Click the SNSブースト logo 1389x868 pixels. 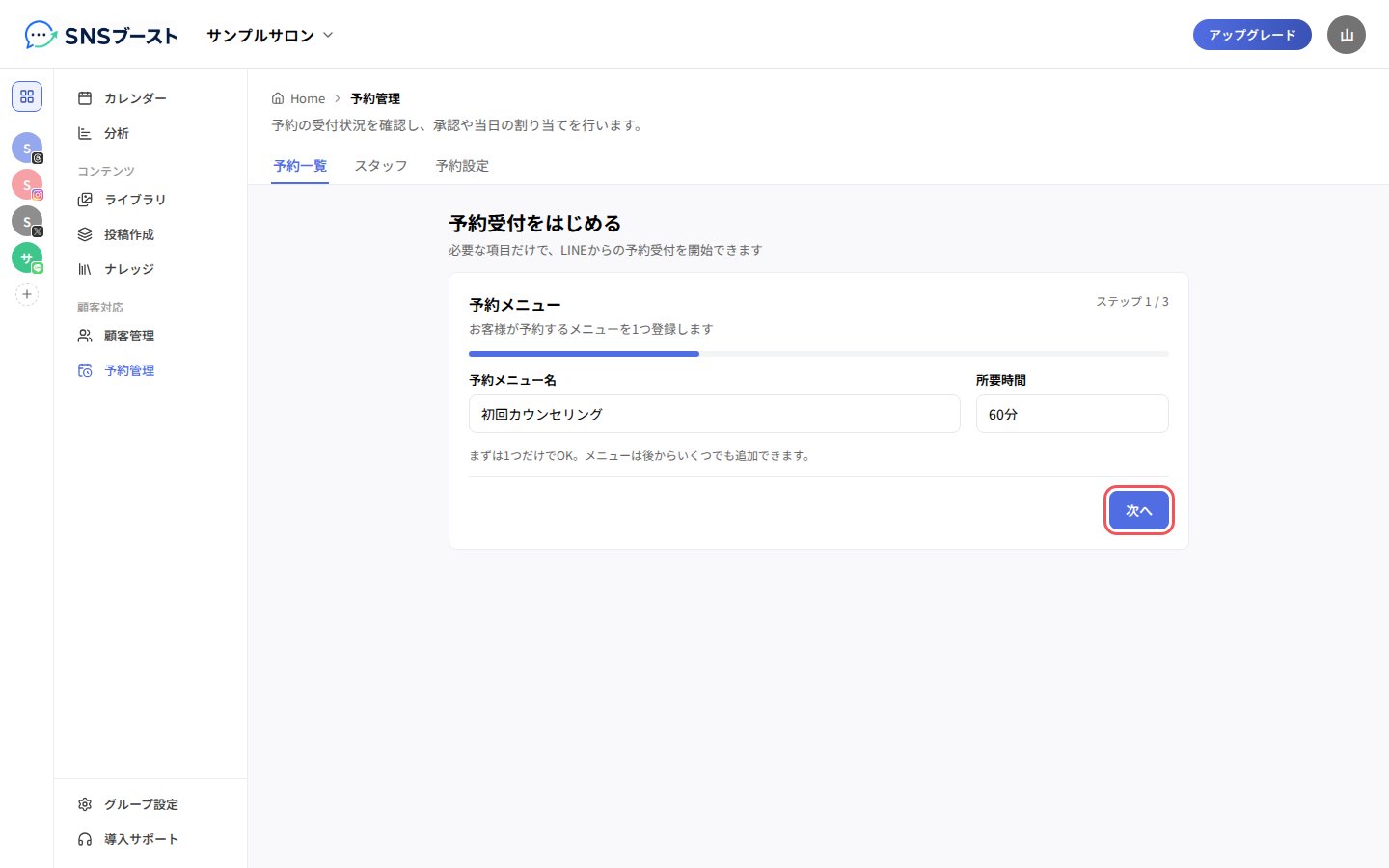click(101, 36)
